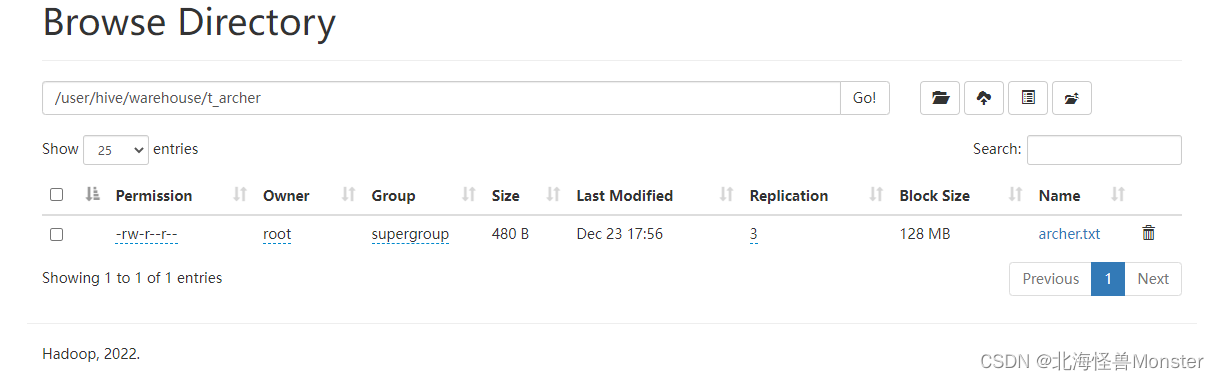
Task: Click the Search text box
Action: click(x=1104, y=150)
